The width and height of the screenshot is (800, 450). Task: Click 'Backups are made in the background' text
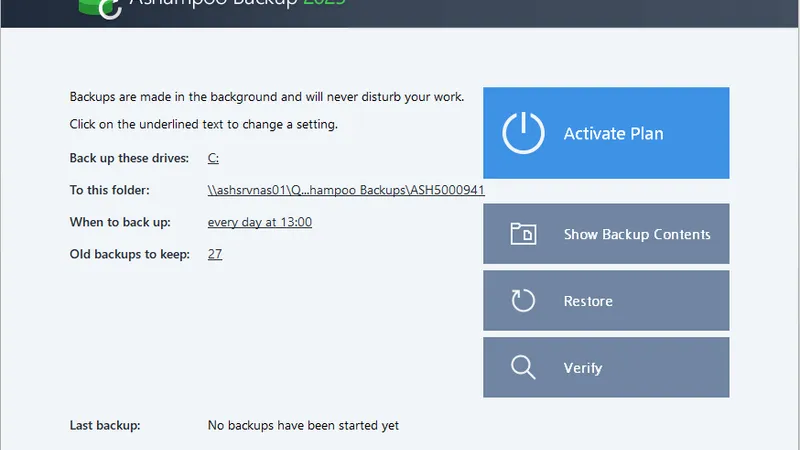(267, 97)
